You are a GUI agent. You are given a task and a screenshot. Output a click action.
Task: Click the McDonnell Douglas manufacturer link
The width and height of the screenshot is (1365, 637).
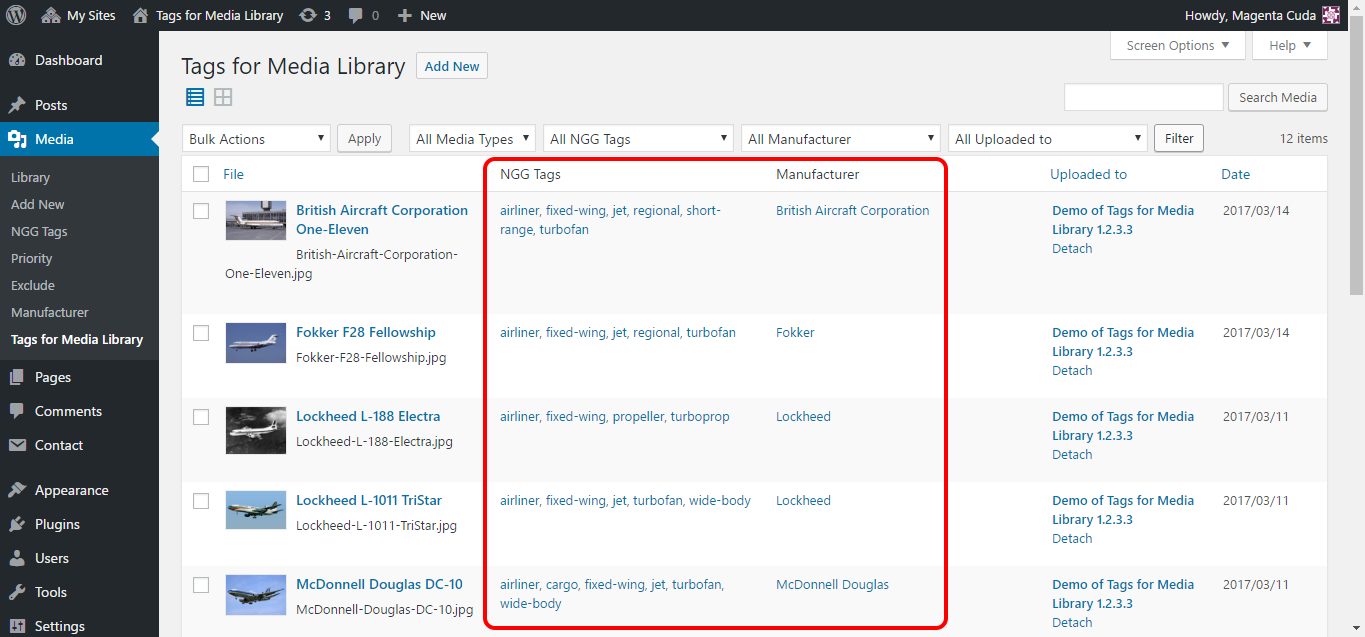pyautogui.click(x=832, y=584)
